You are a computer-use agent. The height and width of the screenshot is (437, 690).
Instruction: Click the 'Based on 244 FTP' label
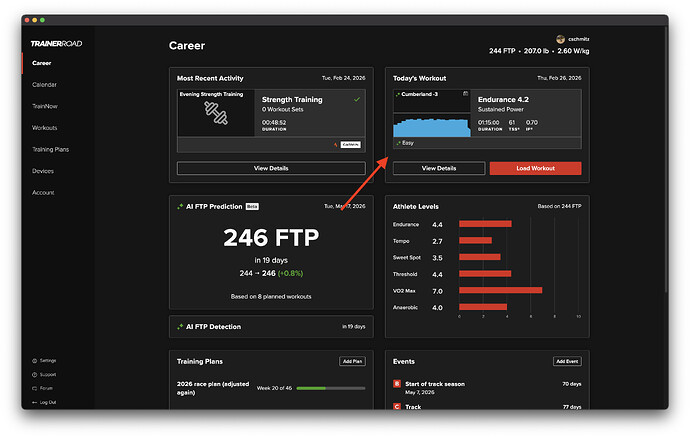pyautogui.click(x=559, y=206)
